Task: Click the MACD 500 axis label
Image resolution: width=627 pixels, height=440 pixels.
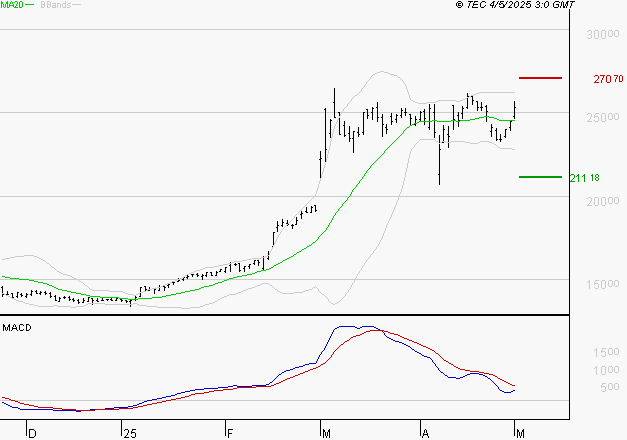Action: click(x=610, y=387)
